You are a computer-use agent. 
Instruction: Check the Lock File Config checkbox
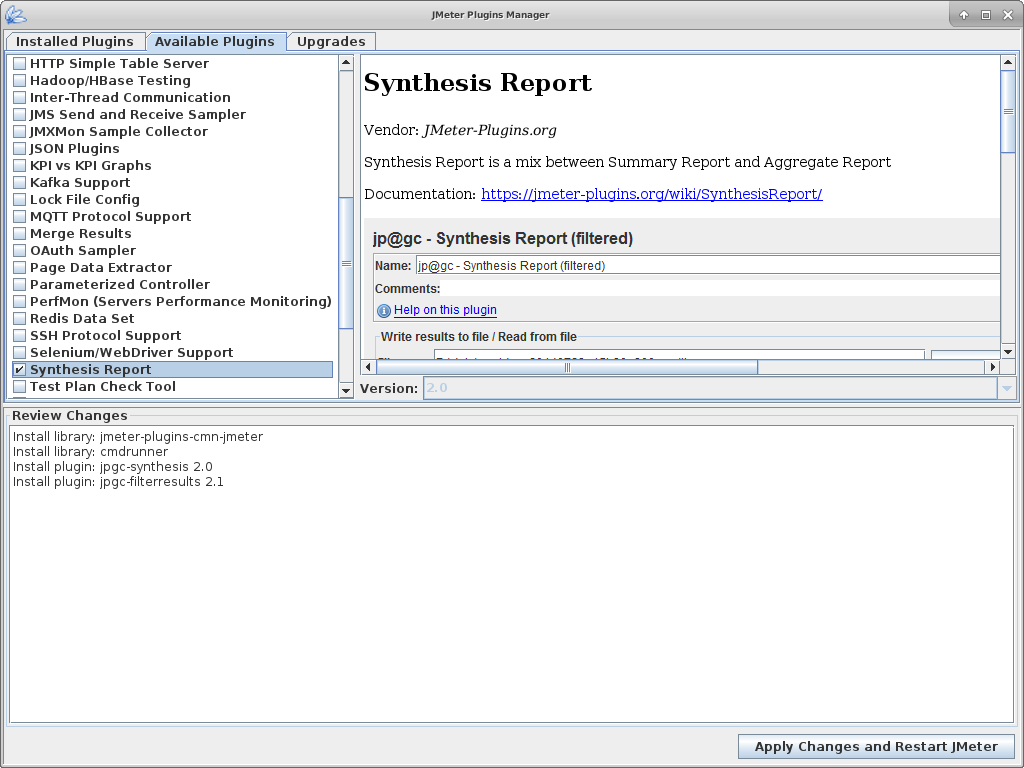20,199
